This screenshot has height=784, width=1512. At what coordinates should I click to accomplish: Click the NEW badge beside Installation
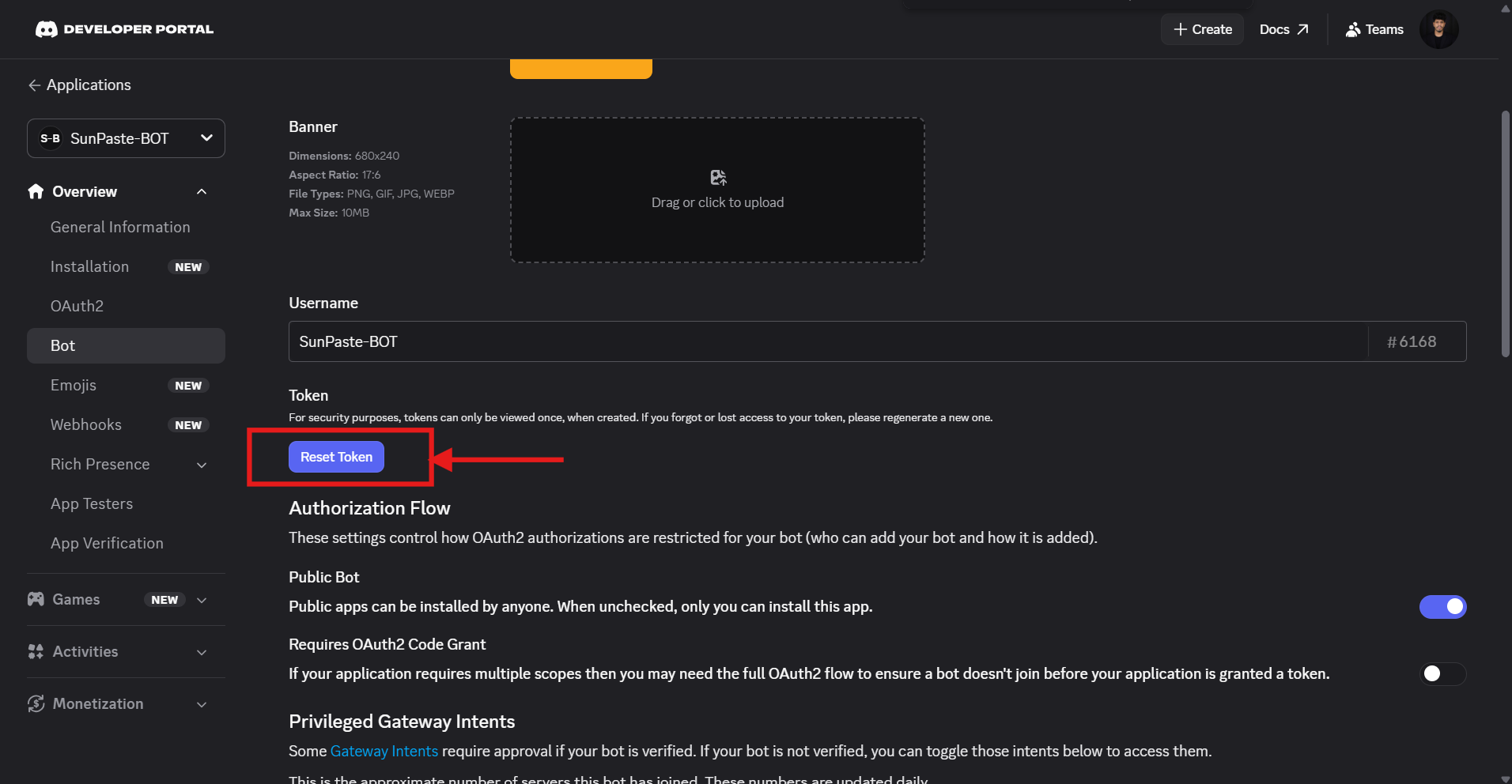188,267
